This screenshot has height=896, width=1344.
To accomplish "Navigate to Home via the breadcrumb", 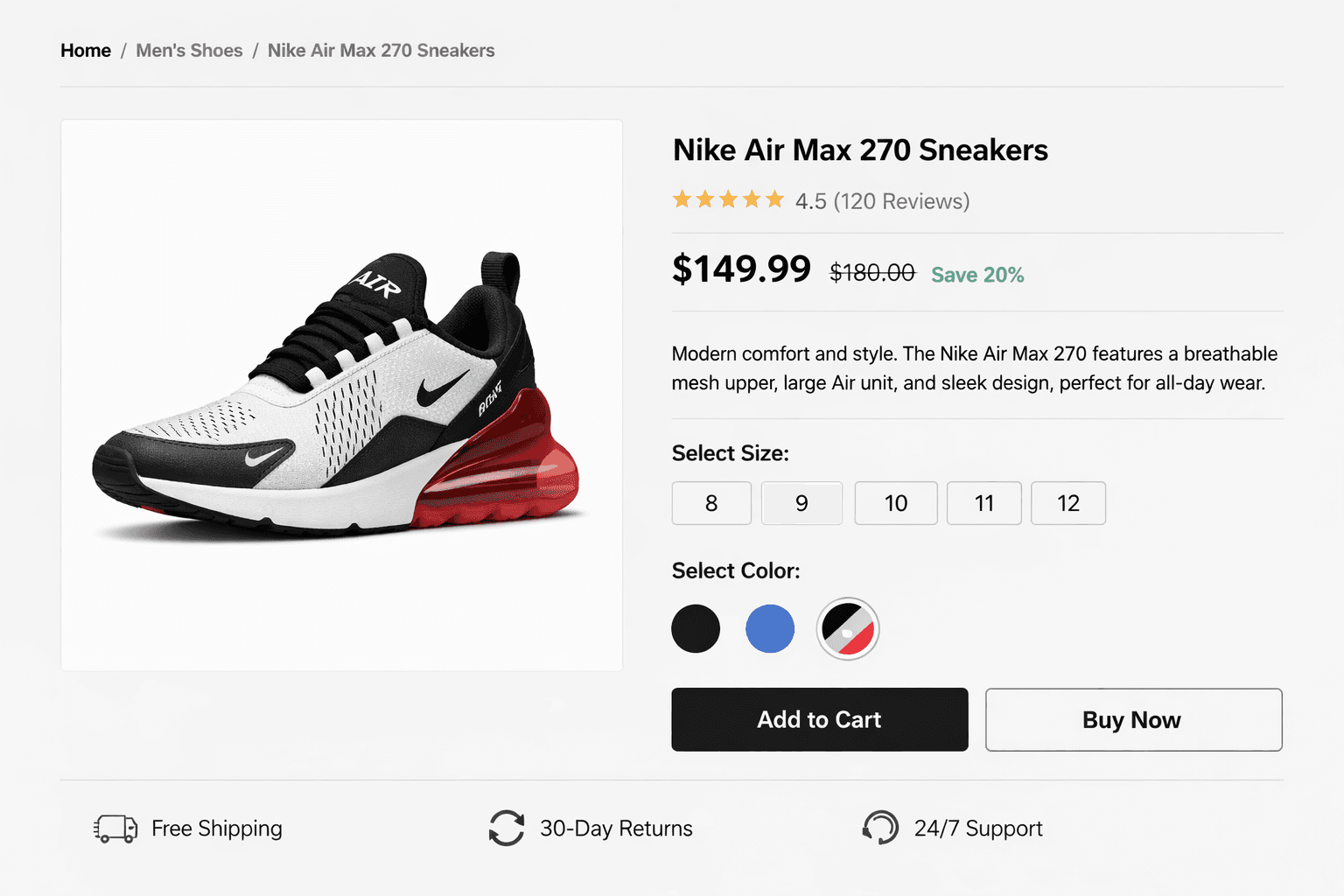I will coord(85,50).
